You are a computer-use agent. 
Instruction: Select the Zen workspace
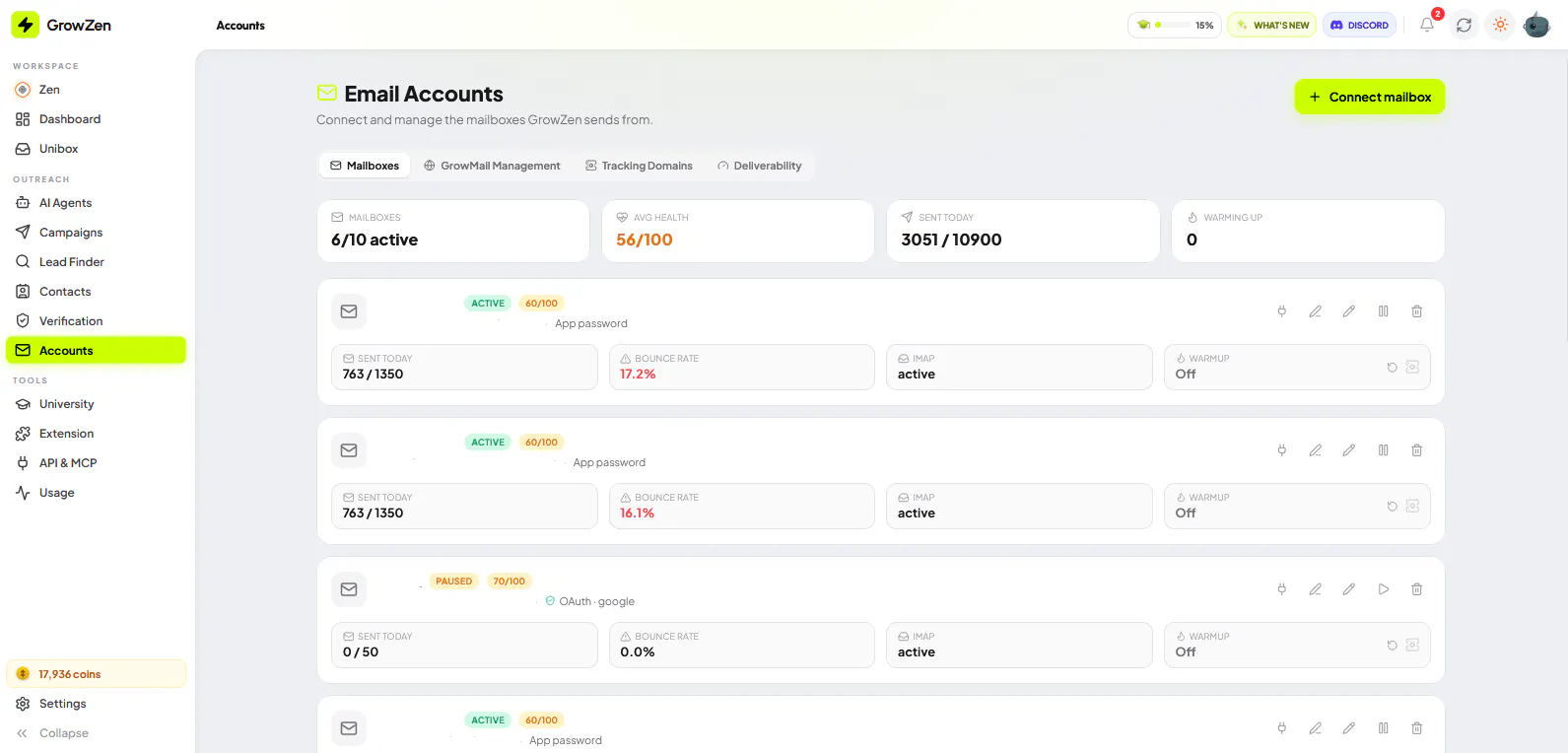pos(96,90)
